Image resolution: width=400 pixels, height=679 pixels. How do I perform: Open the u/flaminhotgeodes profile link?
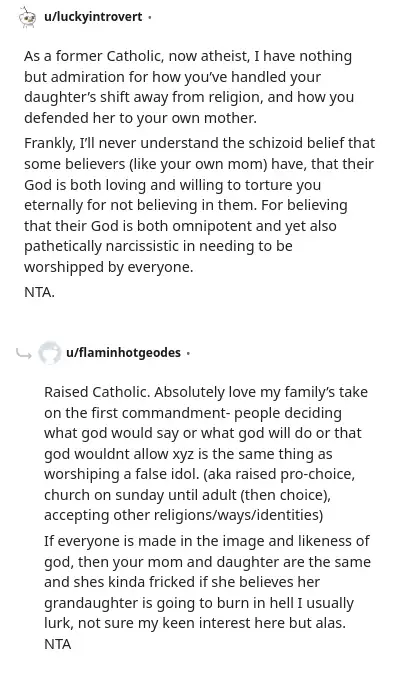(123, 352)
